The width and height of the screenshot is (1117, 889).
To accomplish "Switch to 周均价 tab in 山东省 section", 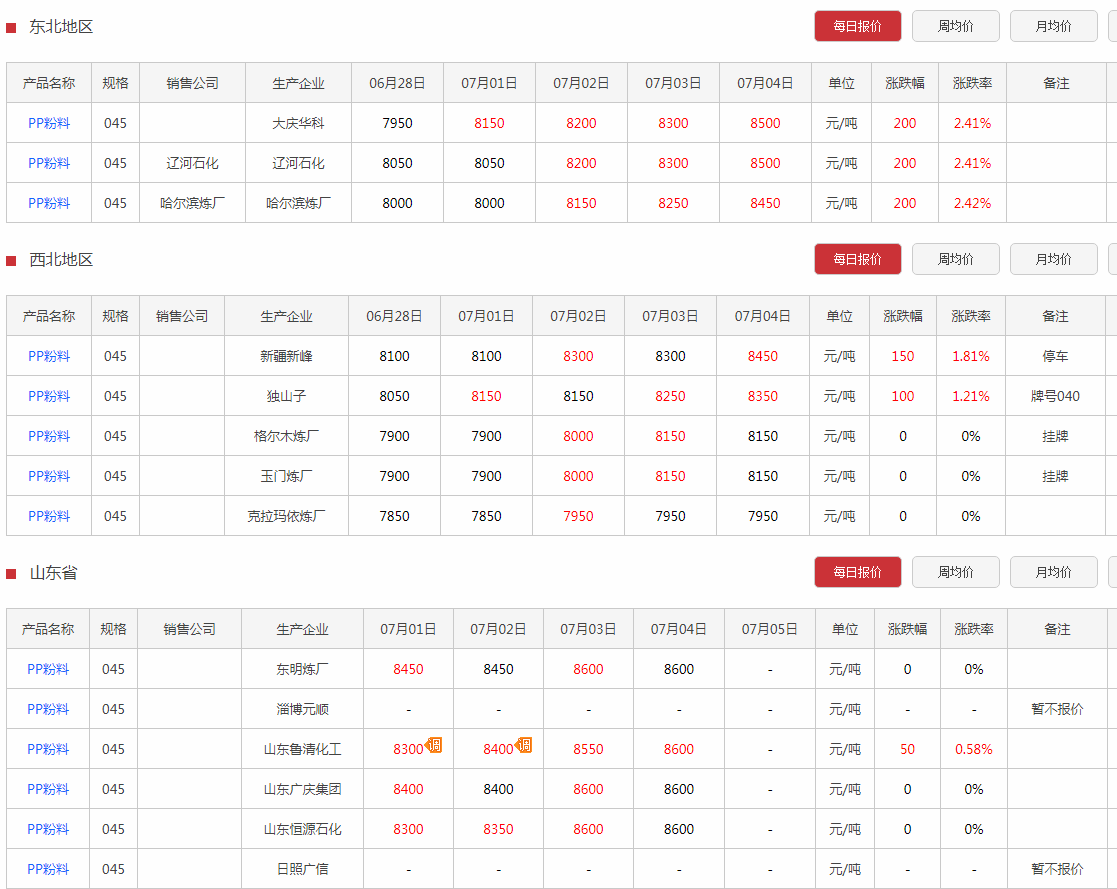I will [955, 572].
